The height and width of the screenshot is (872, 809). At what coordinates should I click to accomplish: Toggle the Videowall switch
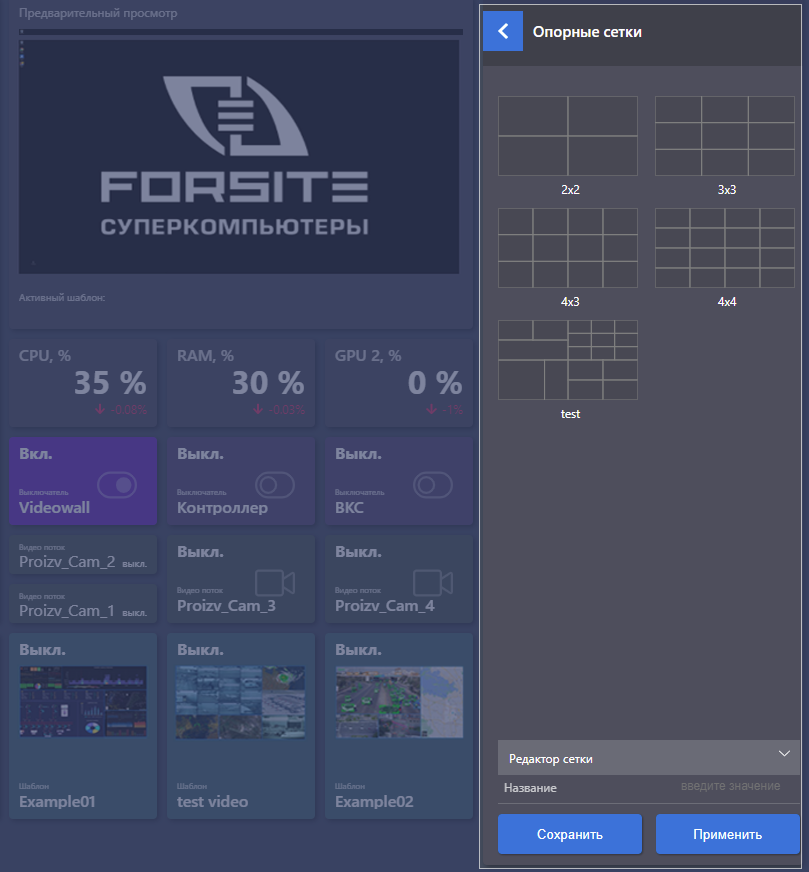point(117,485)
